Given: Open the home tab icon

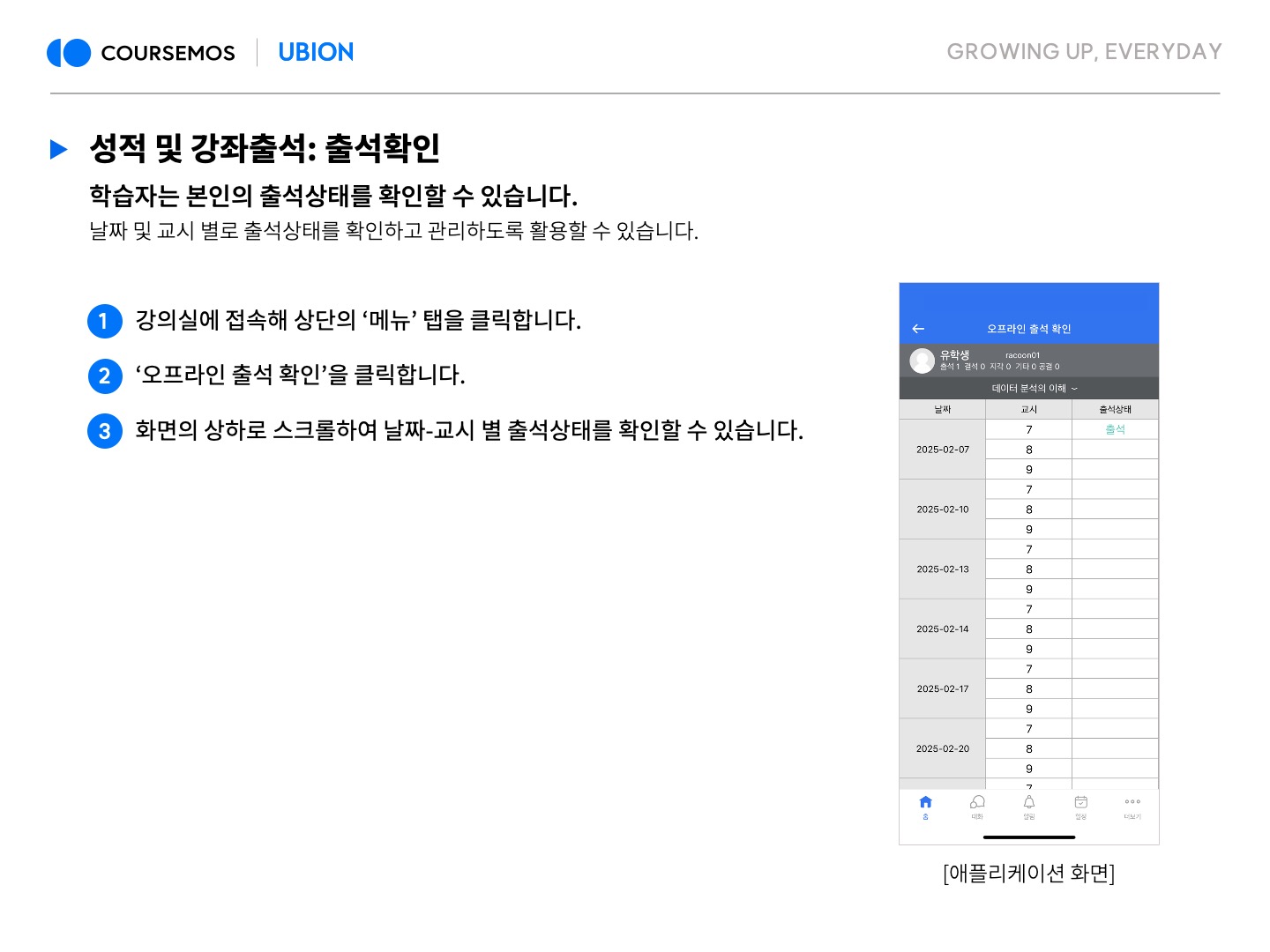Looking at the screenshot, I should 925,803.
